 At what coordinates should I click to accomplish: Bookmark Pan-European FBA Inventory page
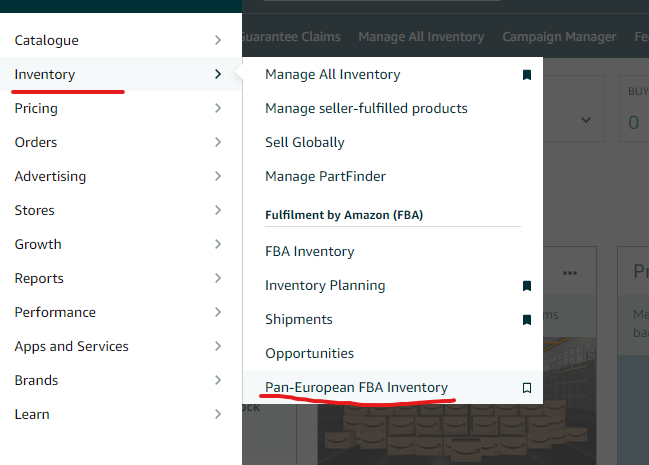coord(527,388)
